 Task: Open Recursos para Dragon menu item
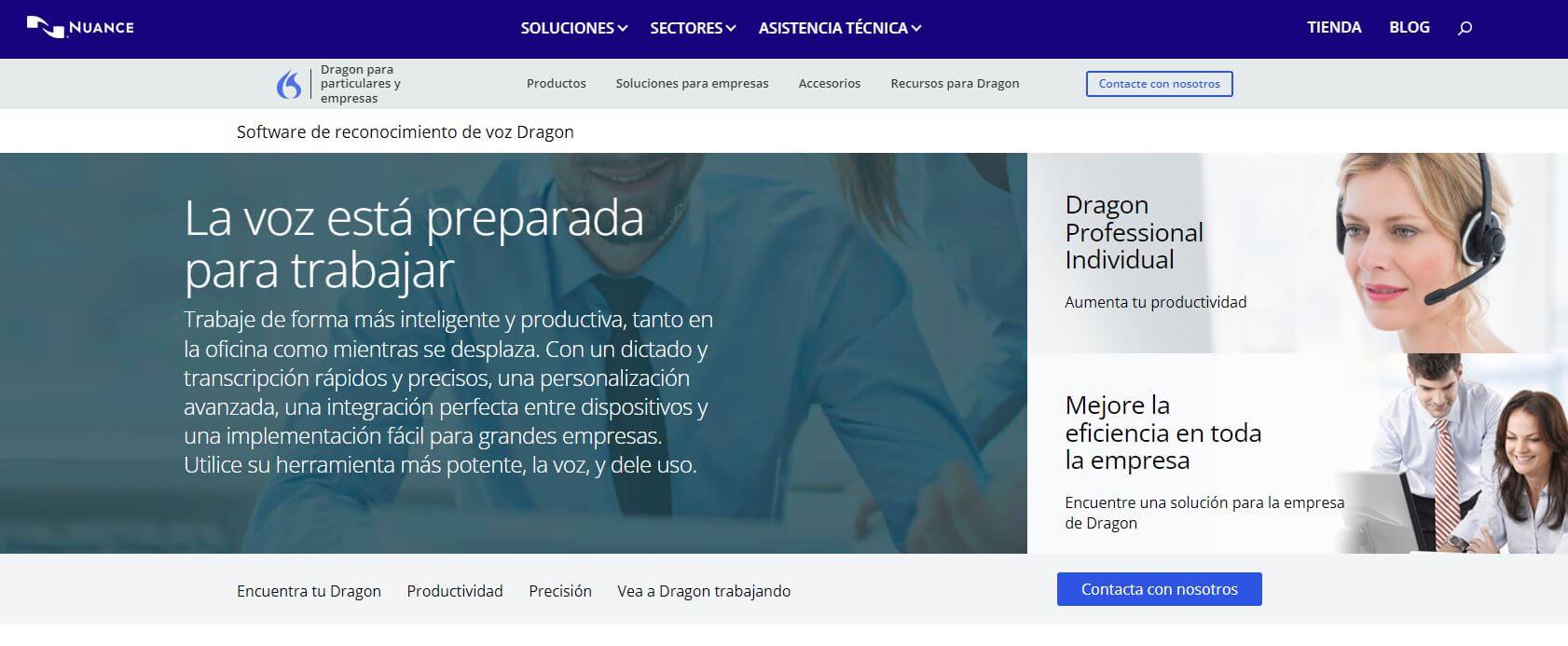[955, 83]
